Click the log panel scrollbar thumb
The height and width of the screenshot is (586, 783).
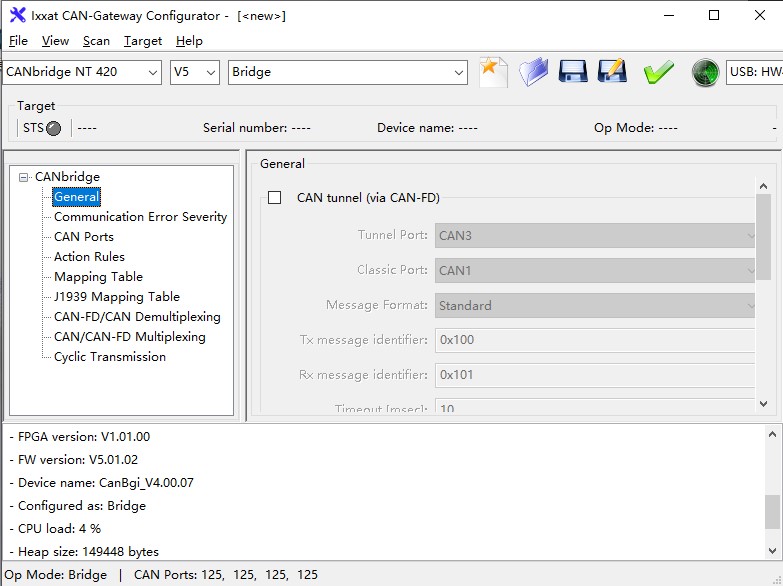(x=772, y=512)
